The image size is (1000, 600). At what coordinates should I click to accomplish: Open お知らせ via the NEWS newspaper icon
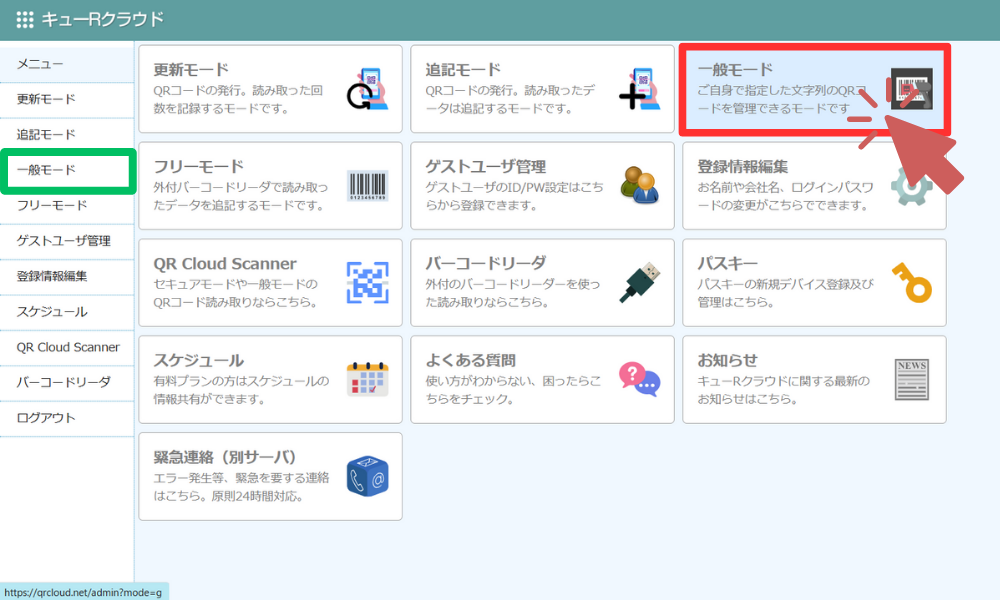(912, 378)
